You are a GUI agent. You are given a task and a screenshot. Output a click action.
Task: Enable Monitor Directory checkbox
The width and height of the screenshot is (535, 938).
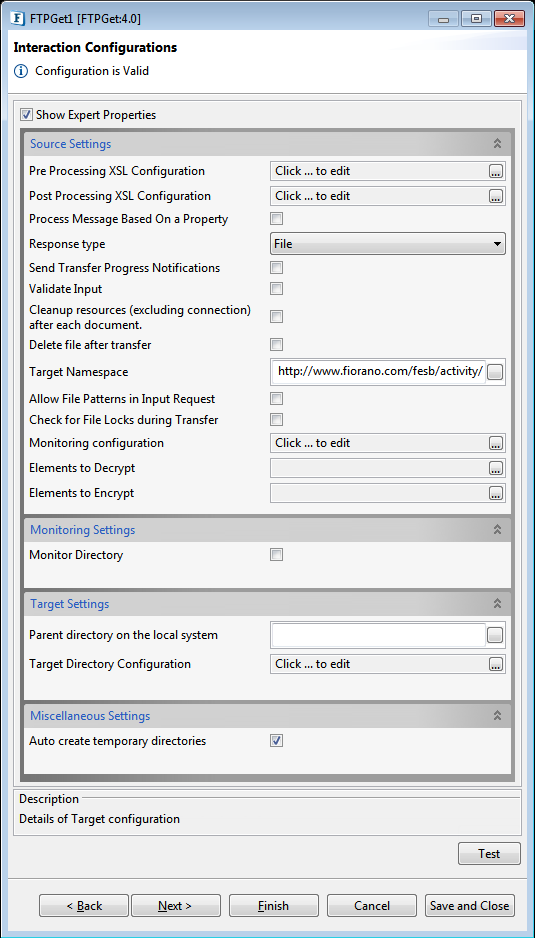click(276, 555)
